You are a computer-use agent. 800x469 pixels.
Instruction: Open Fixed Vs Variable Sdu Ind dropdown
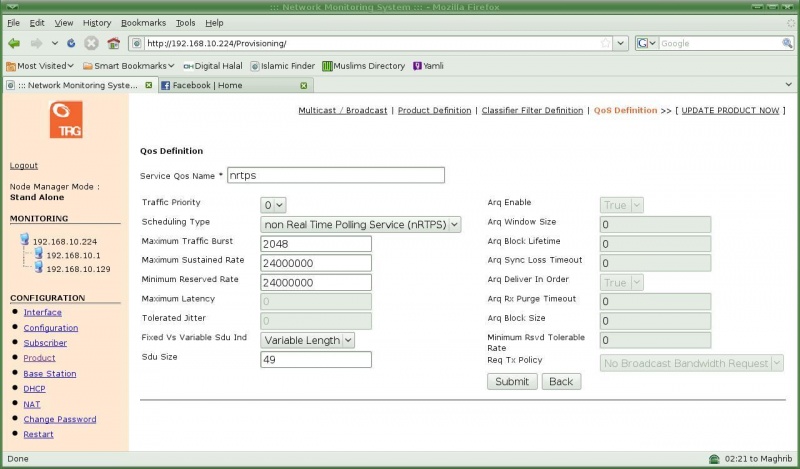308,340
